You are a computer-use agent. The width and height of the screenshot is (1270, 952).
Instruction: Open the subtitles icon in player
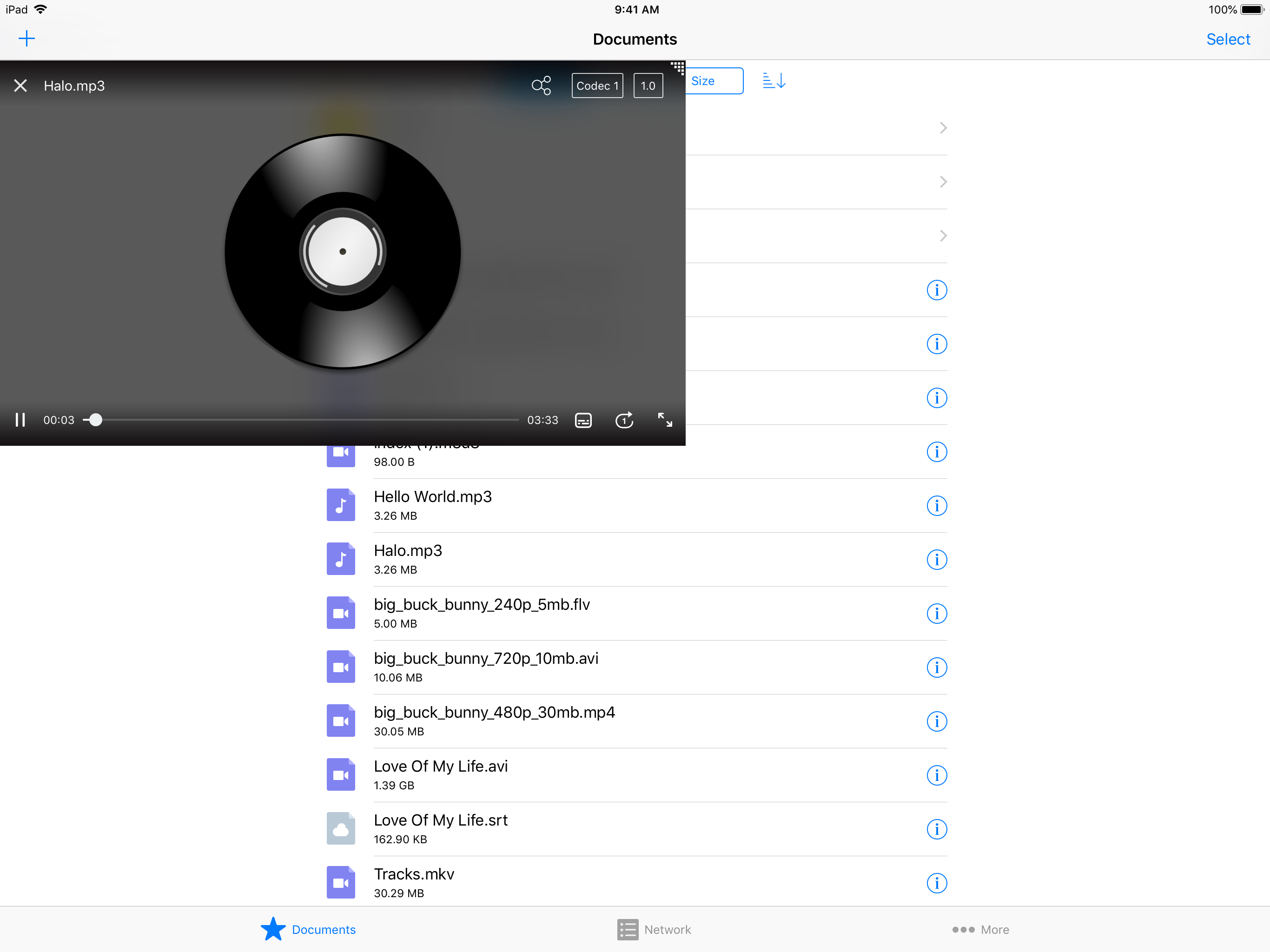[x=583, y=420]
